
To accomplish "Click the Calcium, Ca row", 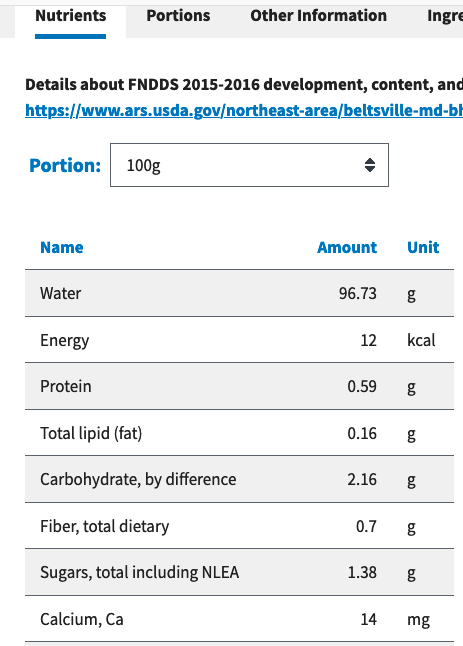I will tap(239, 619).
